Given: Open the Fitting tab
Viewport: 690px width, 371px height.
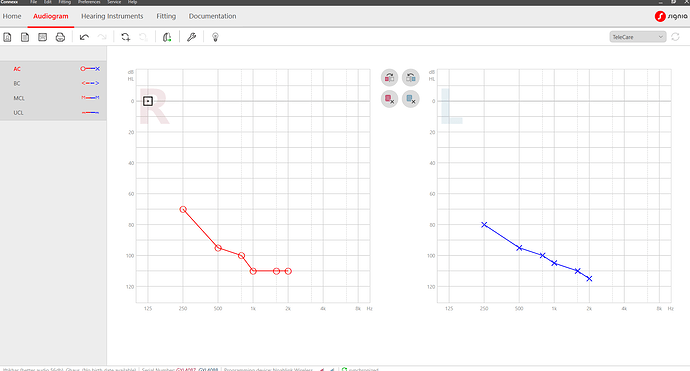Looking at the screenshot, I should pos(166,16).
